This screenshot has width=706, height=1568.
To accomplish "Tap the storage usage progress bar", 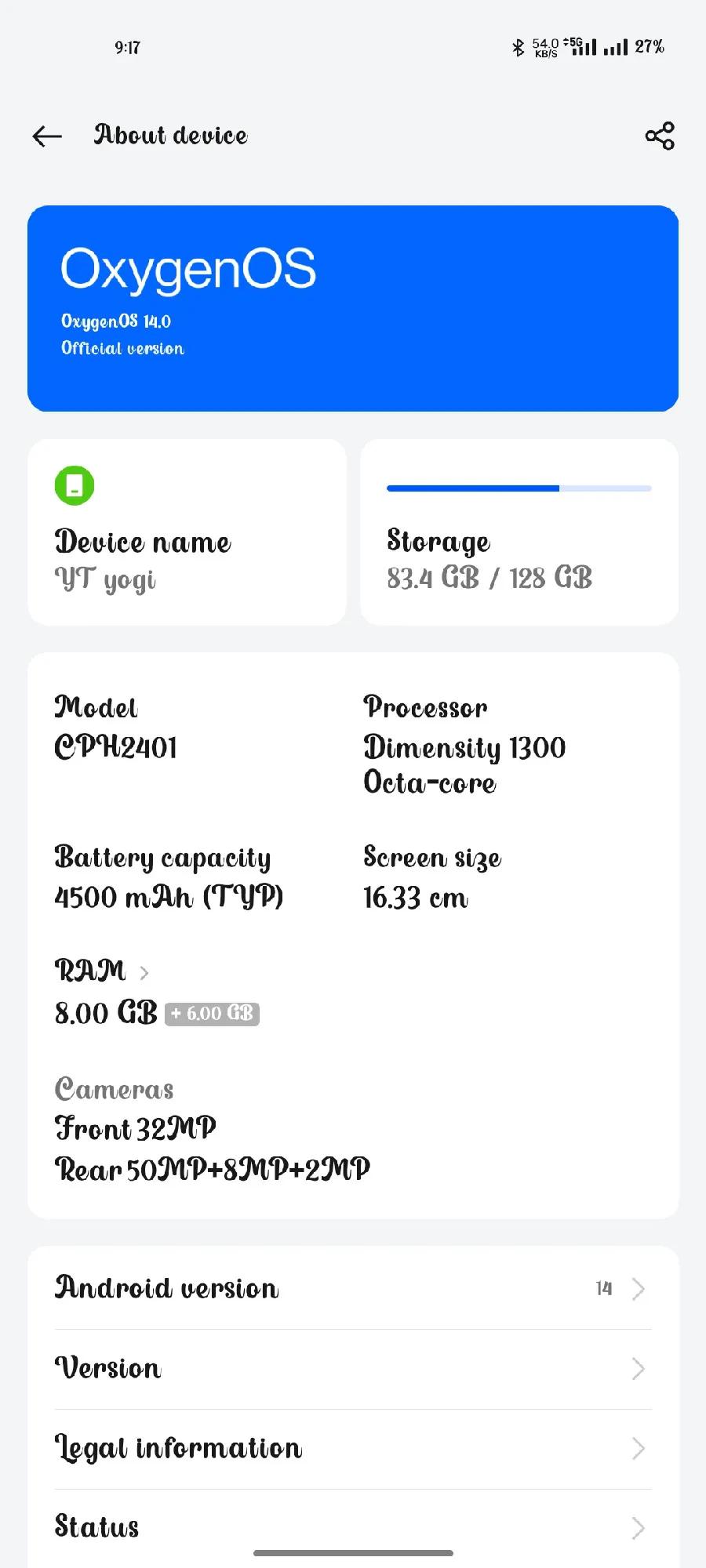I will coord(519,488).
